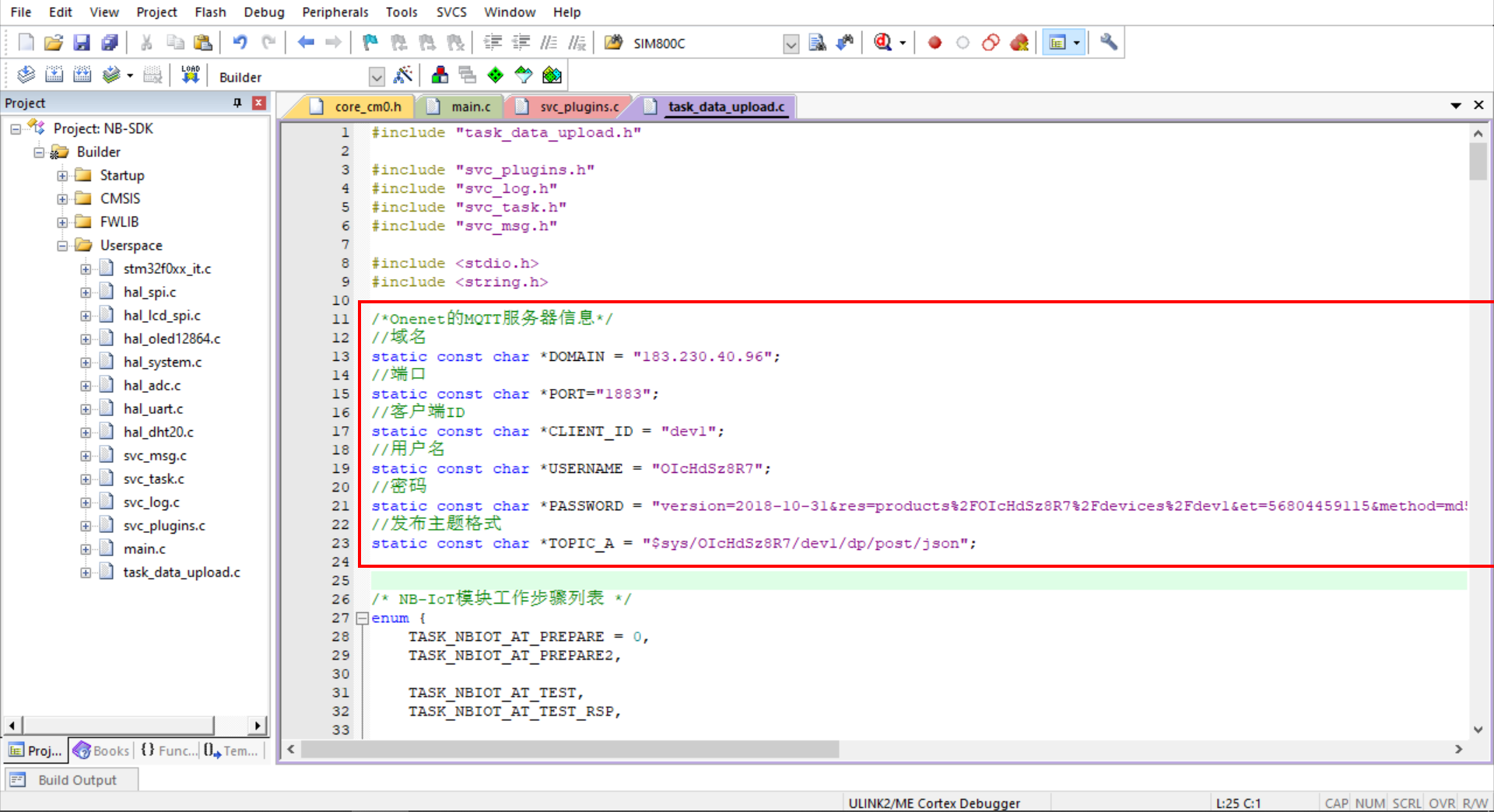Click the Manage Run-Time Environment green diamond icon
This screenshot has height=812, width=1494.
click(495, 75)
